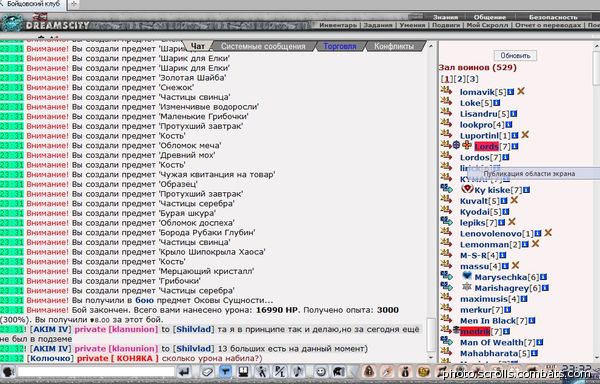Switch to the Чат tab
Viewport: 600px width, 384px height.
pos(197,46)
